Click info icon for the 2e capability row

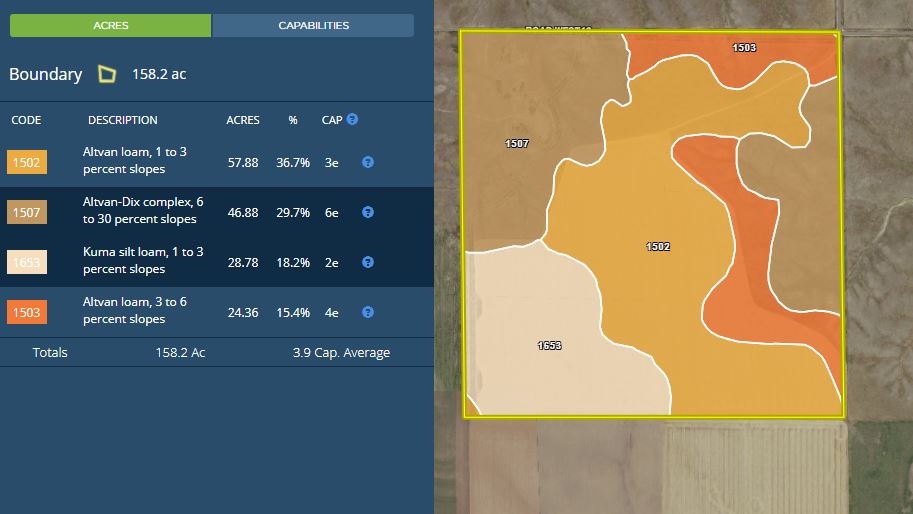click(x=367, y=262)
